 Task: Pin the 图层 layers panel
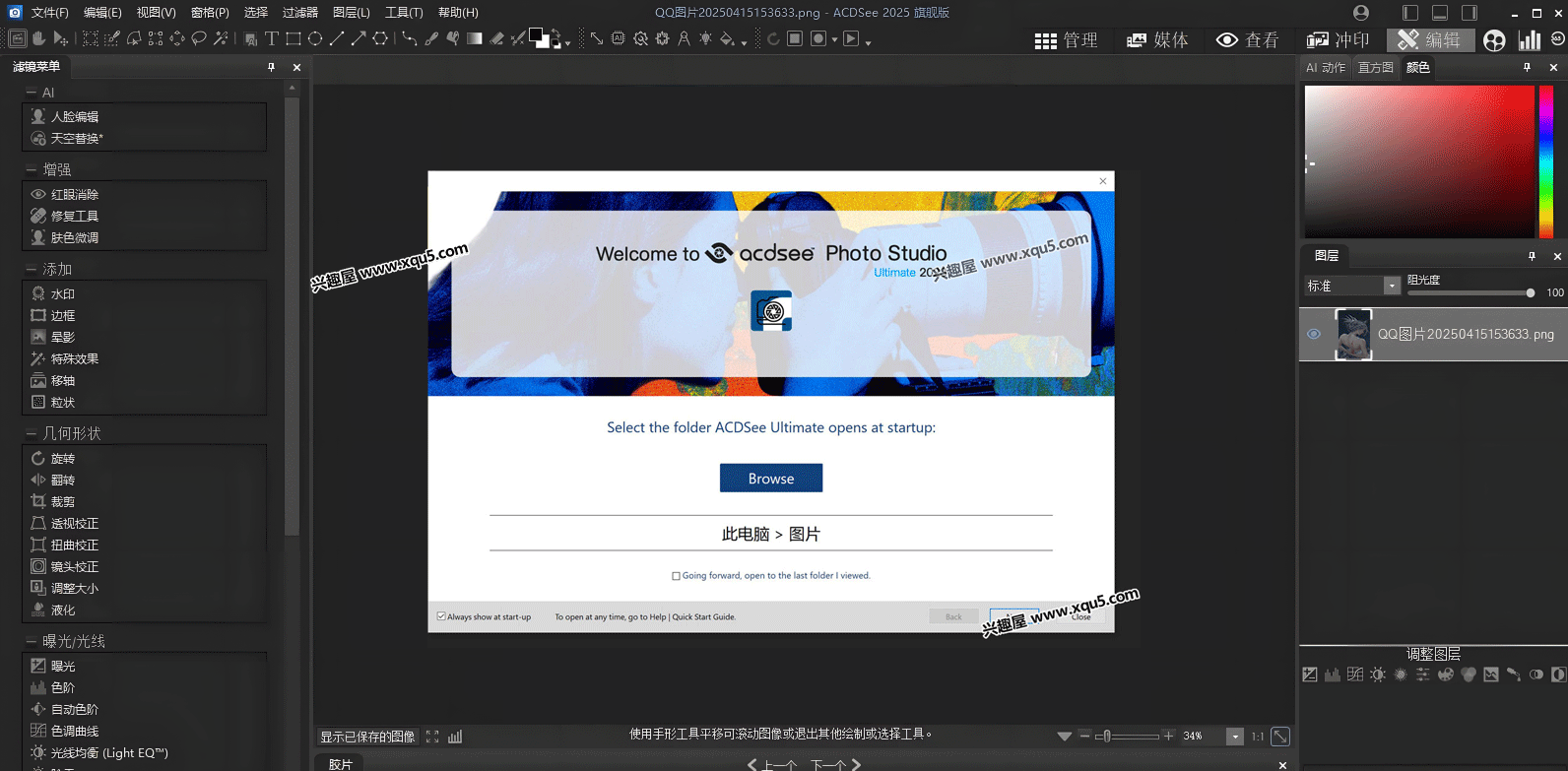tap(1532, 256)
